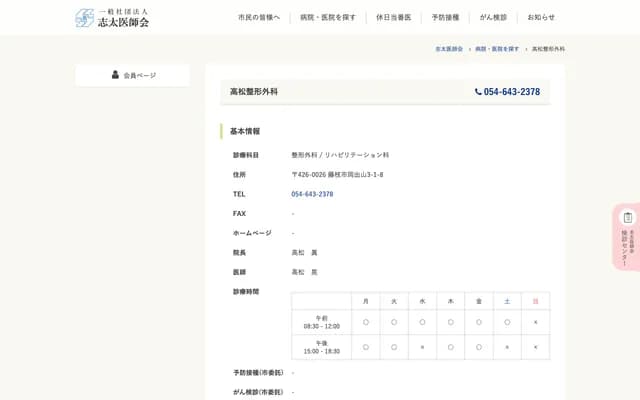
Task: Select the 予防接種(市委託) label
Action: tap(258, 372)
